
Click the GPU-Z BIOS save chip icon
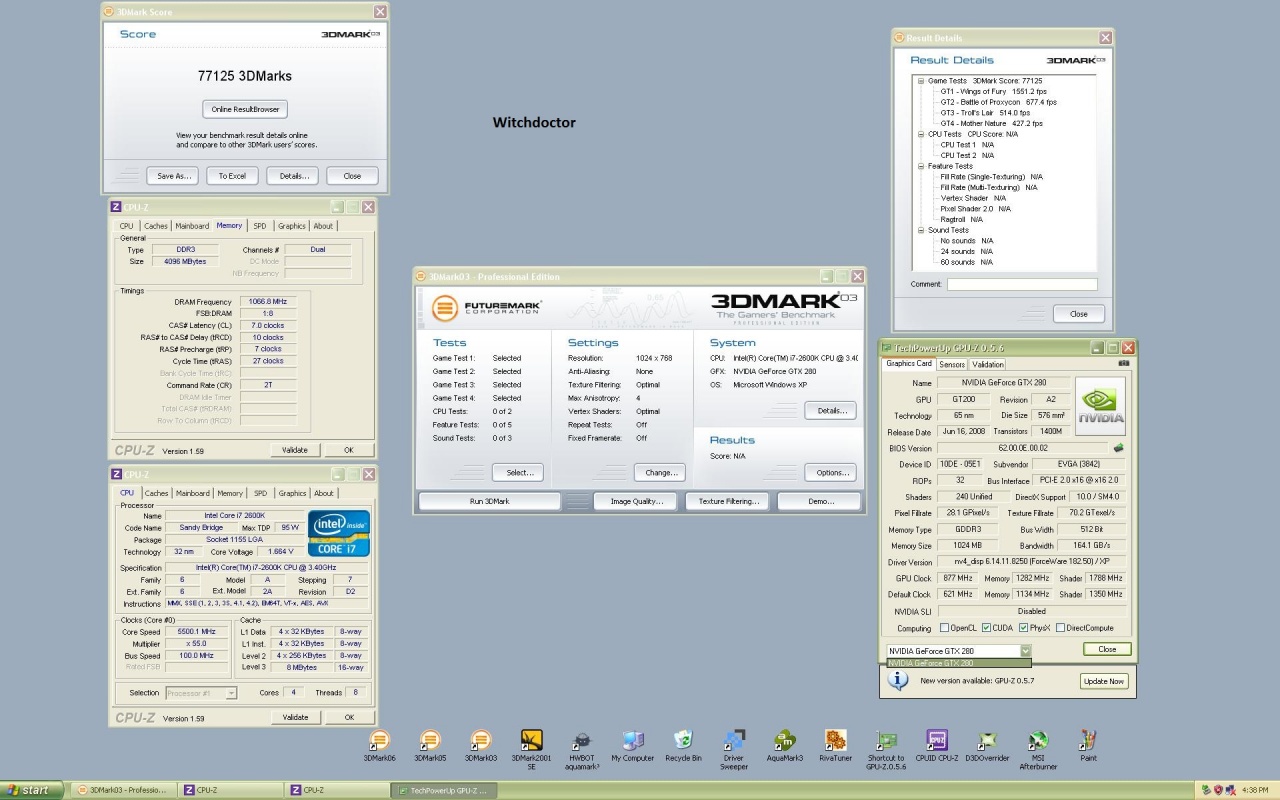1118,448
